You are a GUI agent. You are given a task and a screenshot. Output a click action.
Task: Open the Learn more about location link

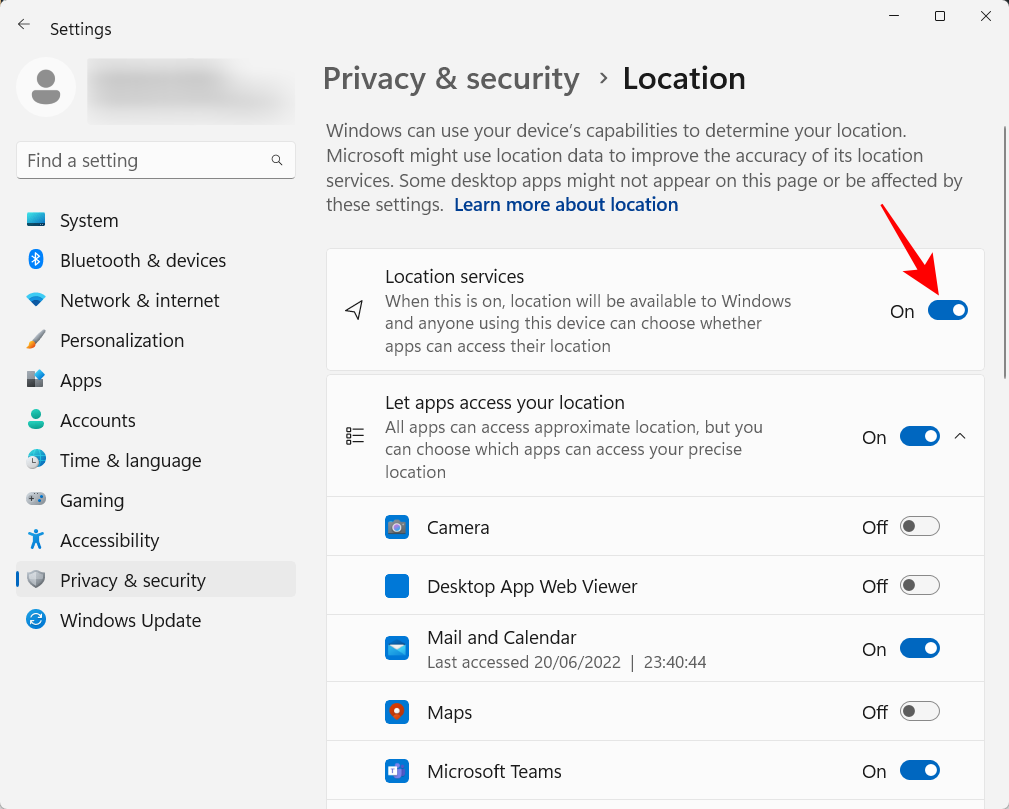coord(566,204)
